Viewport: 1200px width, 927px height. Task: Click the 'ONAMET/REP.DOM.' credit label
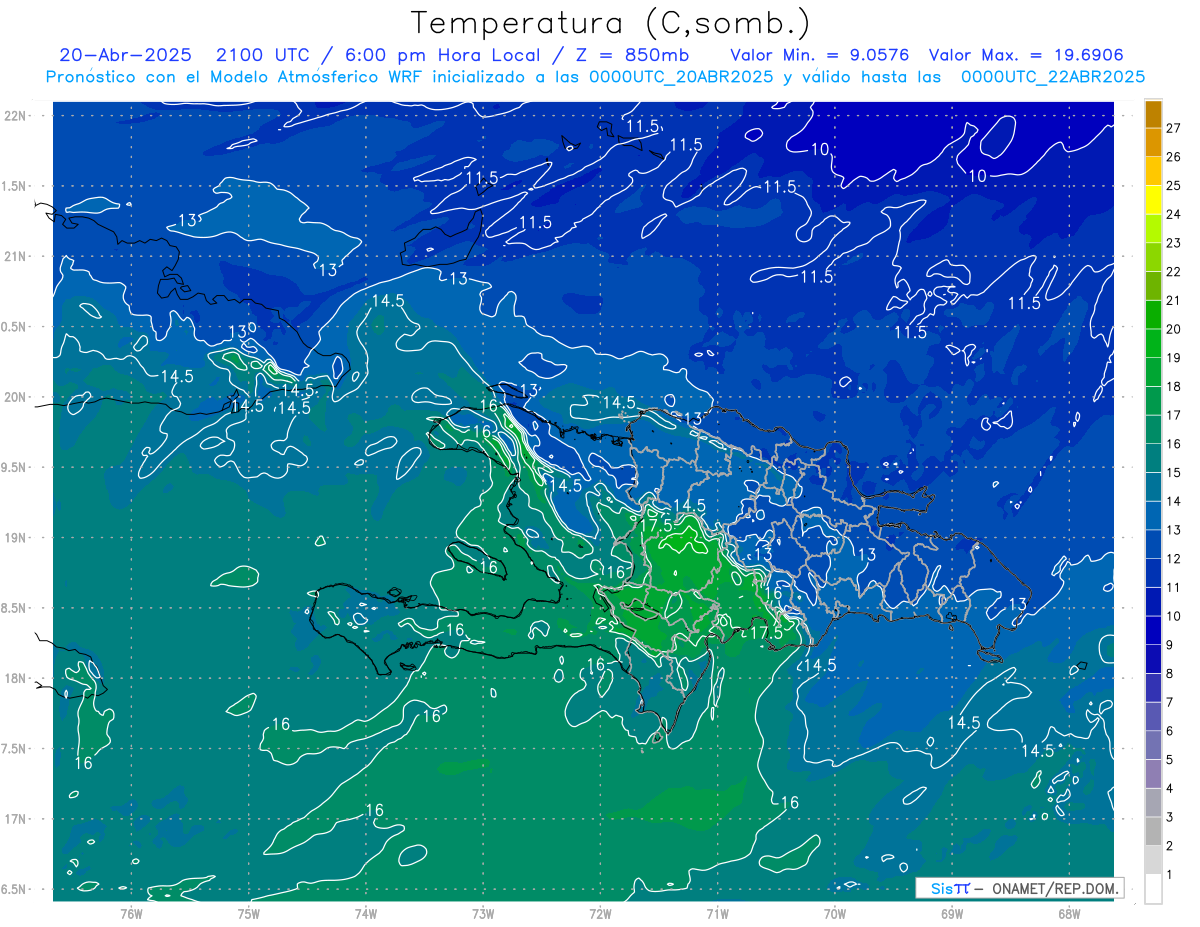(x=1055, y=888)
